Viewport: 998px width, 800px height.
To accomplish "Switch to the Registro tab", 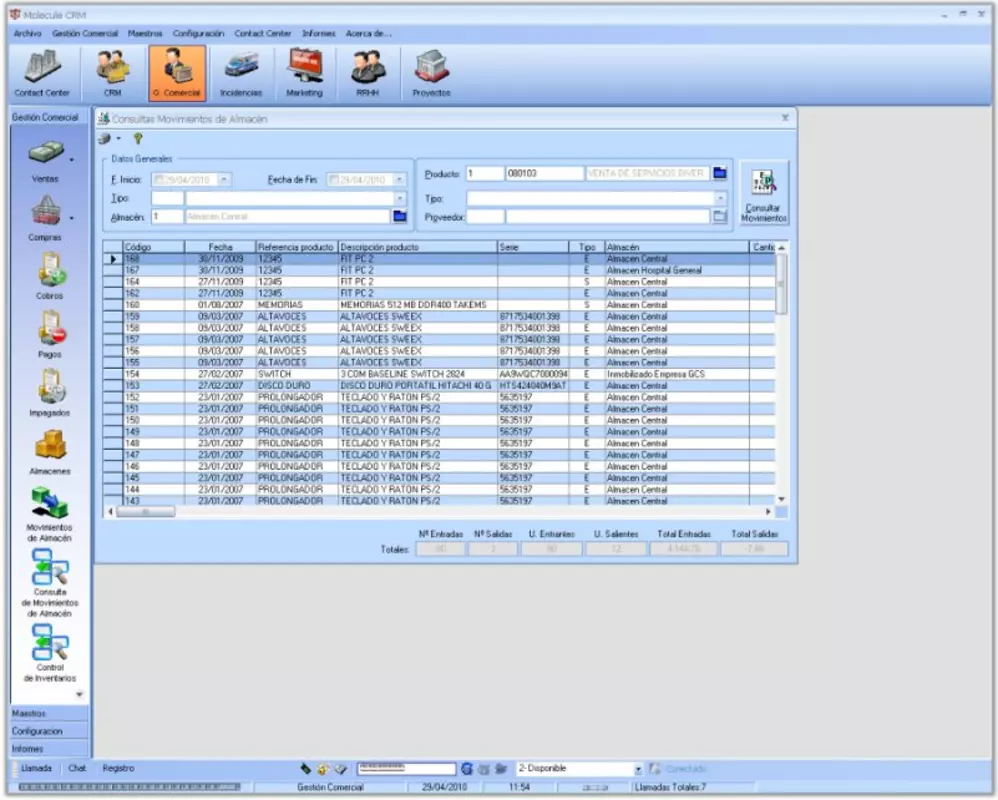I will coord(118,768).
